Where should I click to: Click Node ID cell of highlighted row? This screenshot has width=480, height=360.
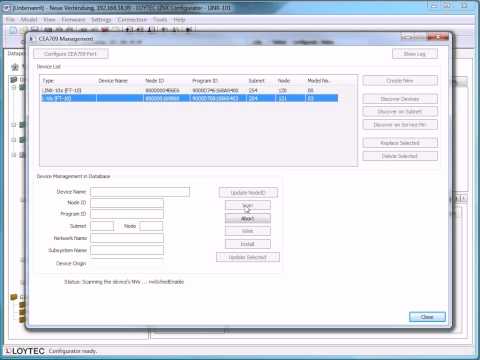point(163,98)
